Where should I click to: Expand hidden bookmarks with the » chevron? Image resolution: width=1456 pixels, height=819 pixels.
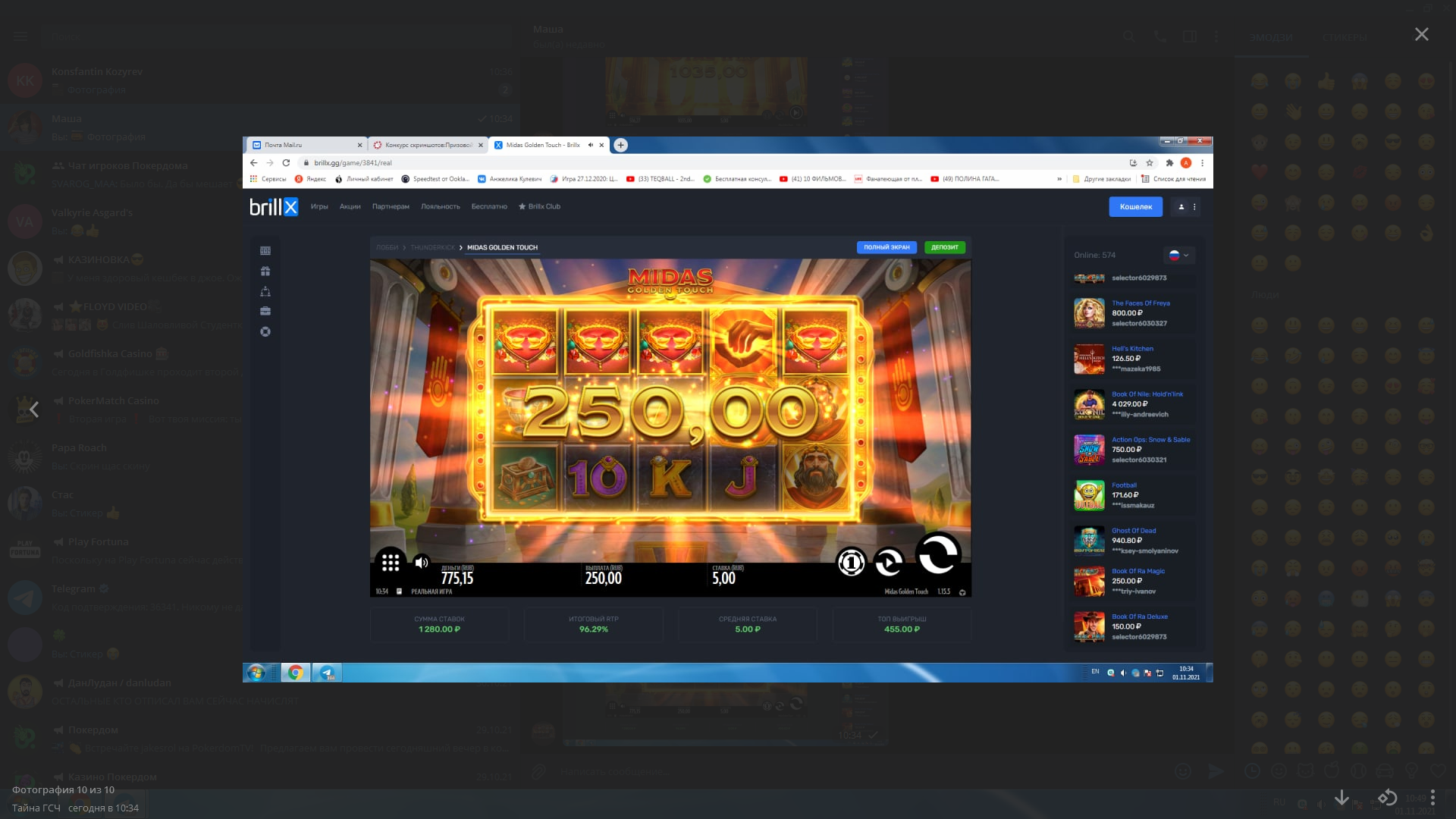[1059, 179]
